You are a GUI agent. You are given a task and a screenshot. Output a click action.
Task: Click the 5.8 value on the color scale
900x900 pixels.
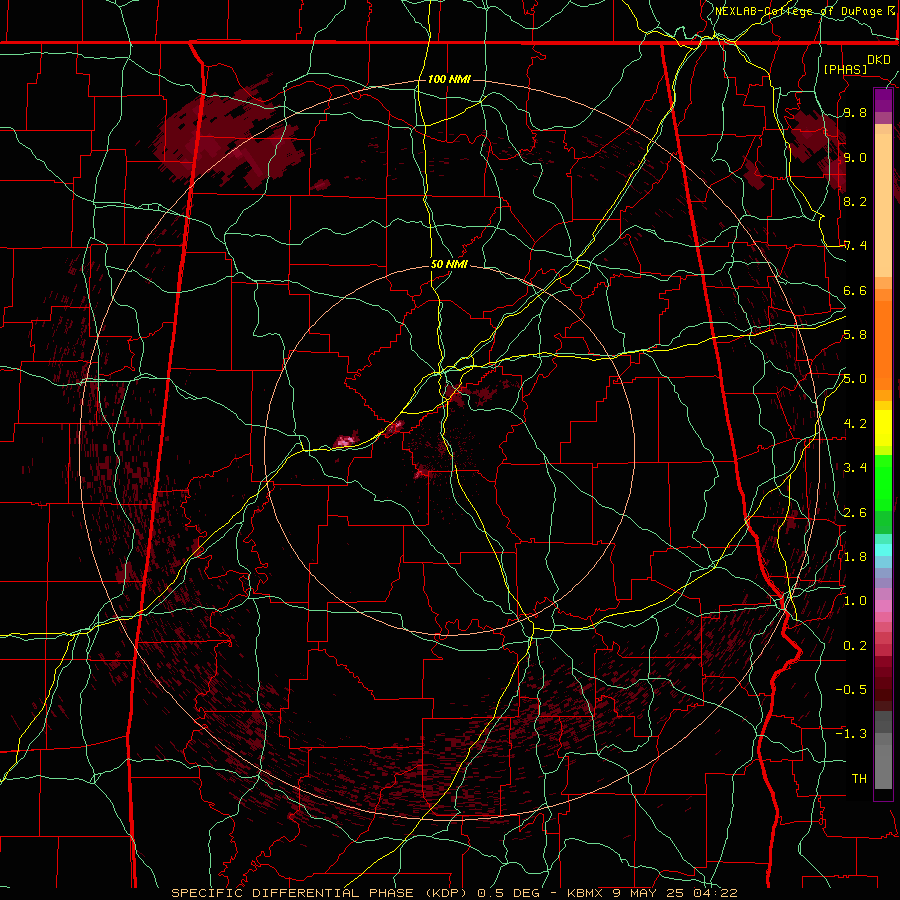point(855,335)
